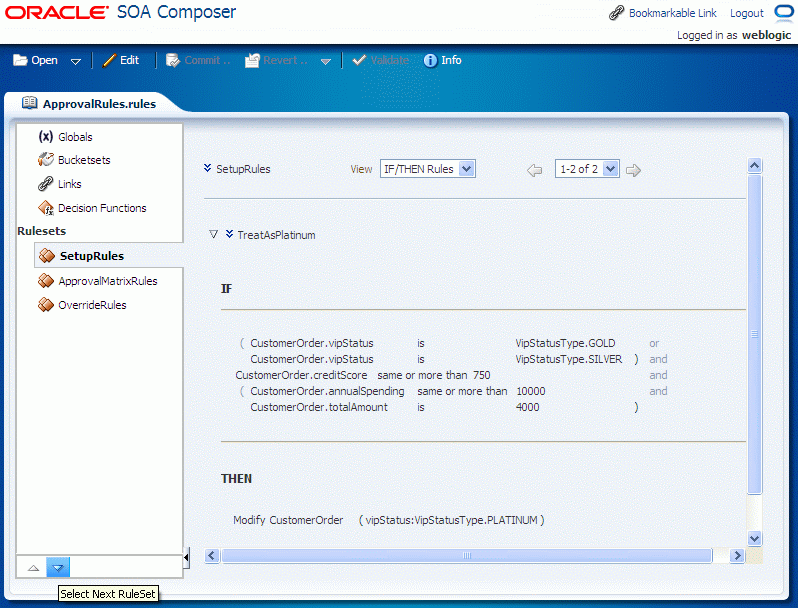Viewport: 798px width, 608px height.
Task: Click Select Next RuleSet down arrow
Action: [58, 567]
